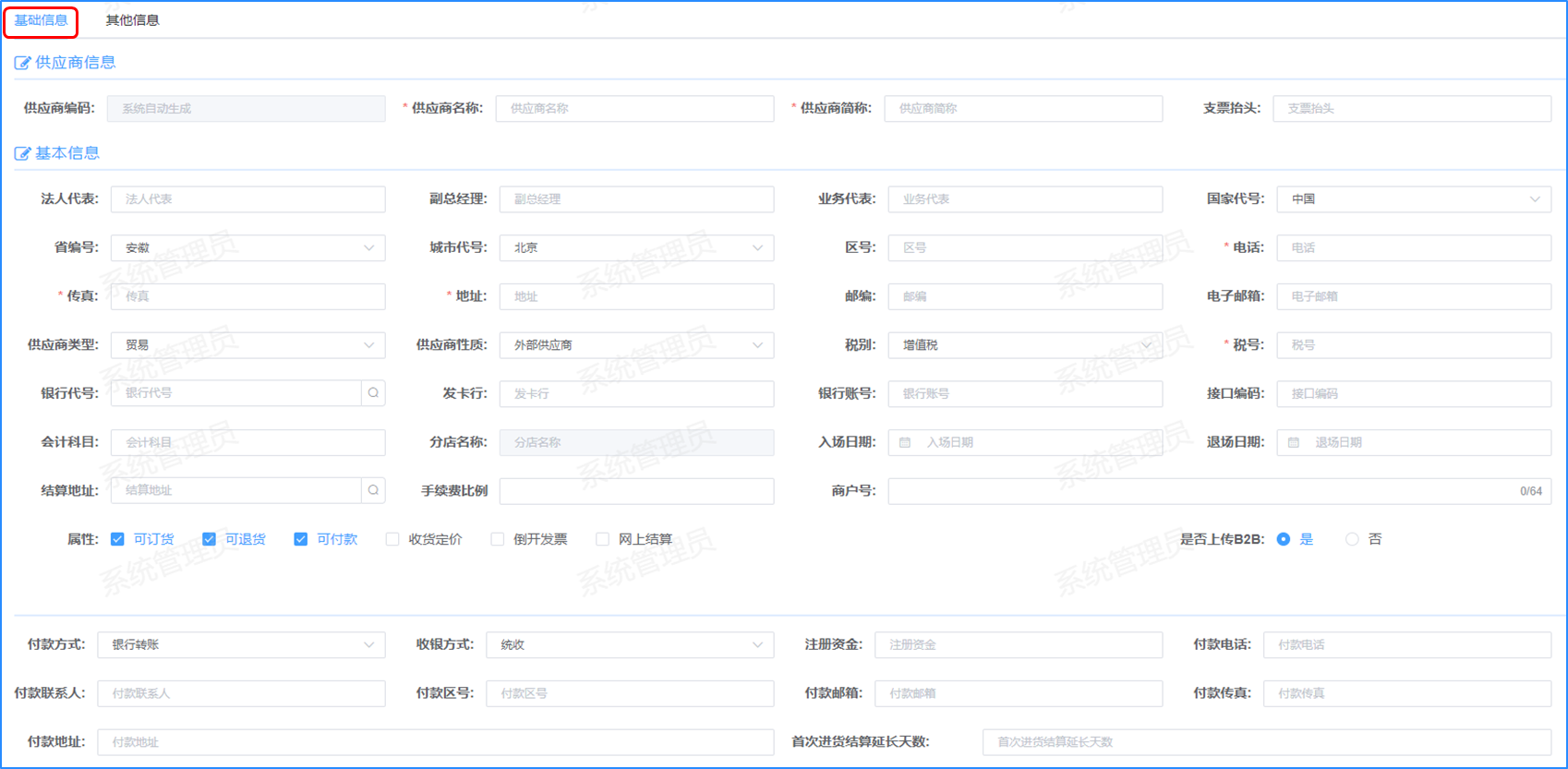Click the edit icon beside 供应商信息

point(22,63)
